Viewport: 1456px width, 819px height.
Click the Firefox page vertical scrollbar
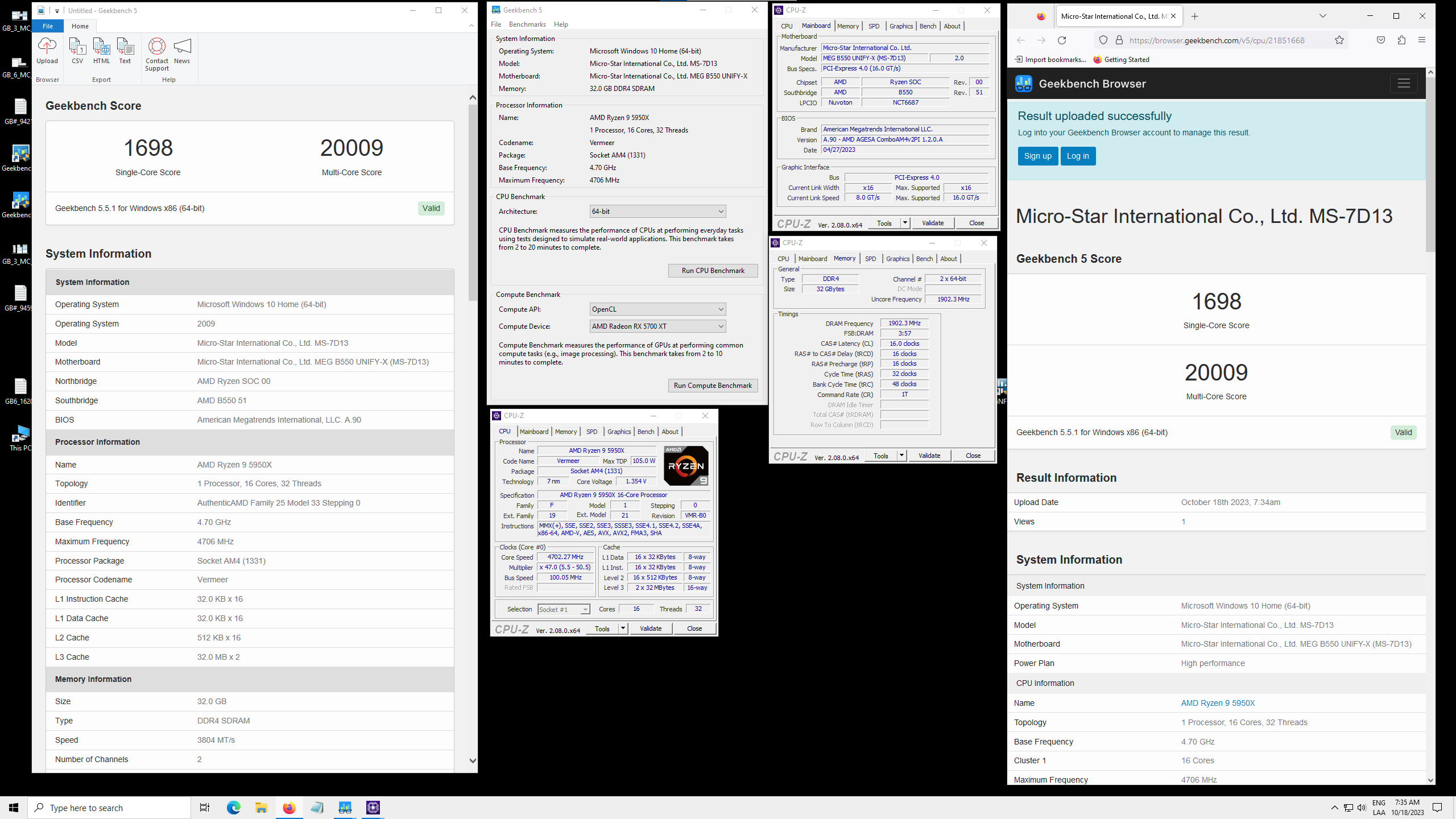[x=1430, y=165]
